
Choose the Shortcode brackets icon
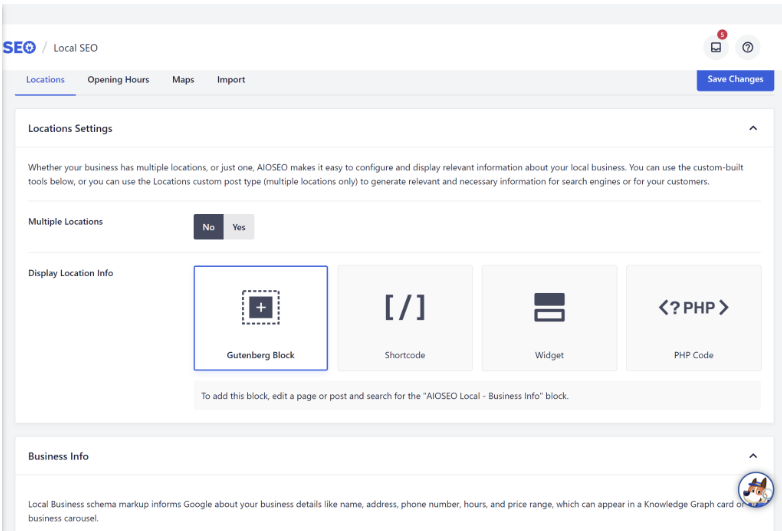405,307
